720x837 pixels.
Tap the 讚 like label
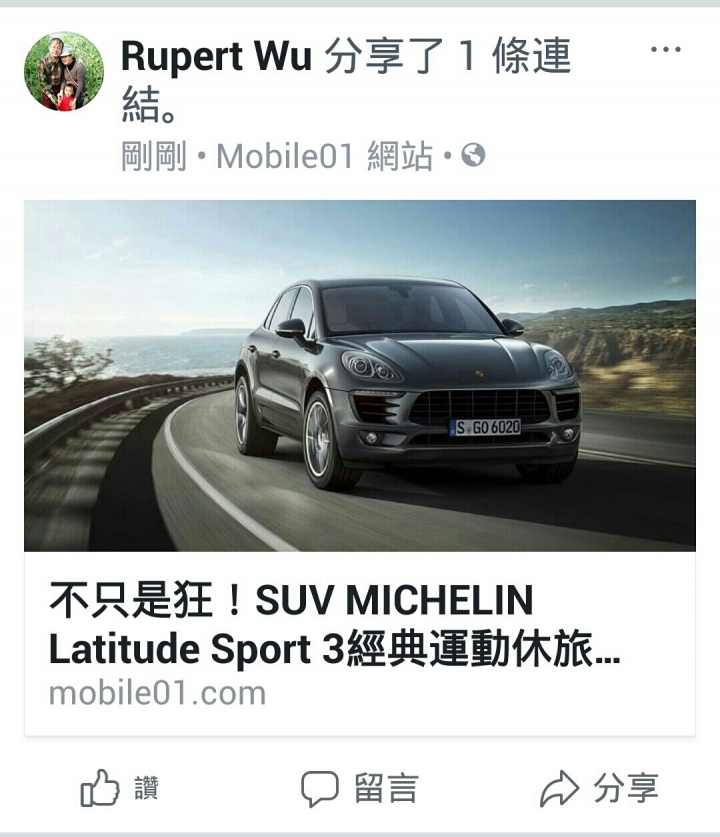pyautogui.click(x=146, y=788)
